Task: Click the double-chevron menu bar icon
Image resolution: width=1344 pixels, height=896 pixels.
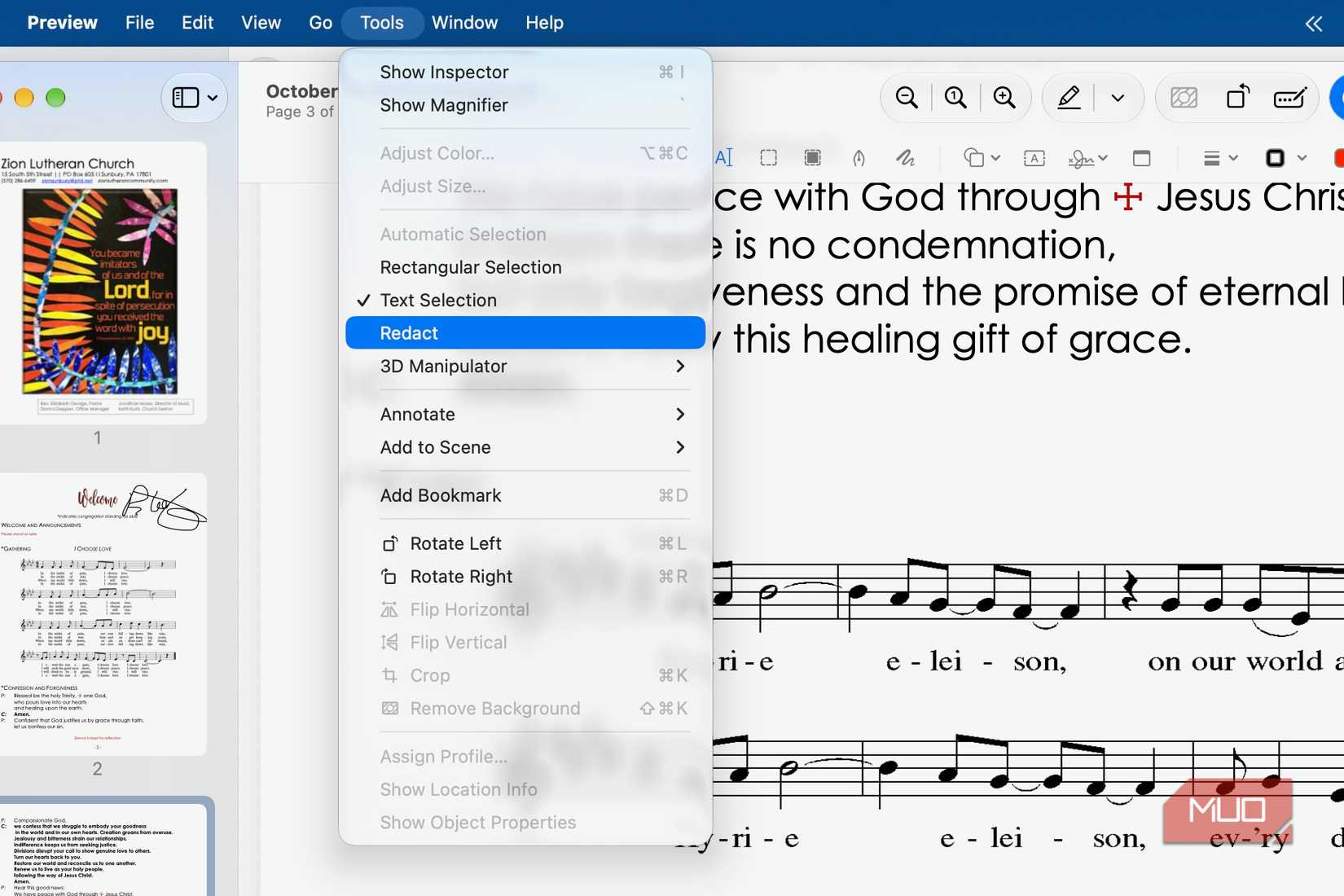Action: pos(1313,24)
